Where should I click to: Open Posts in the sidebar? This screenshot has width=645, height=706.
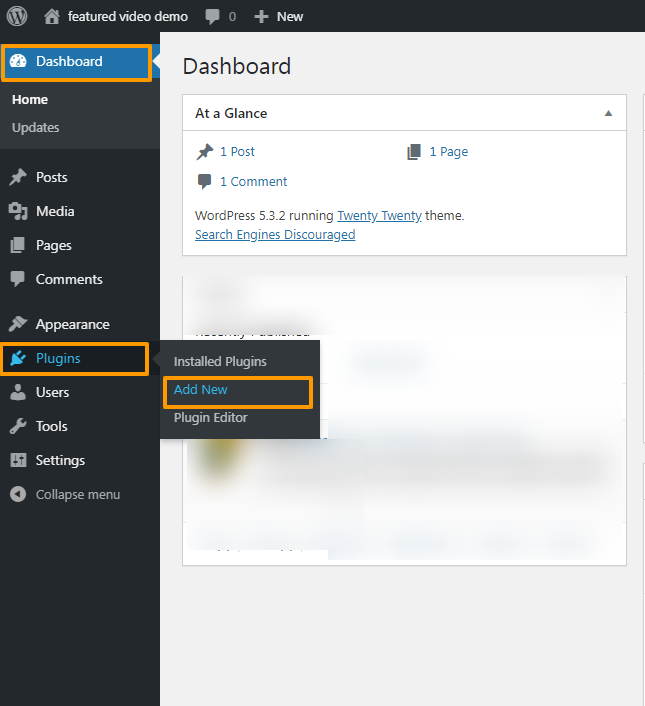coord(51,177)
